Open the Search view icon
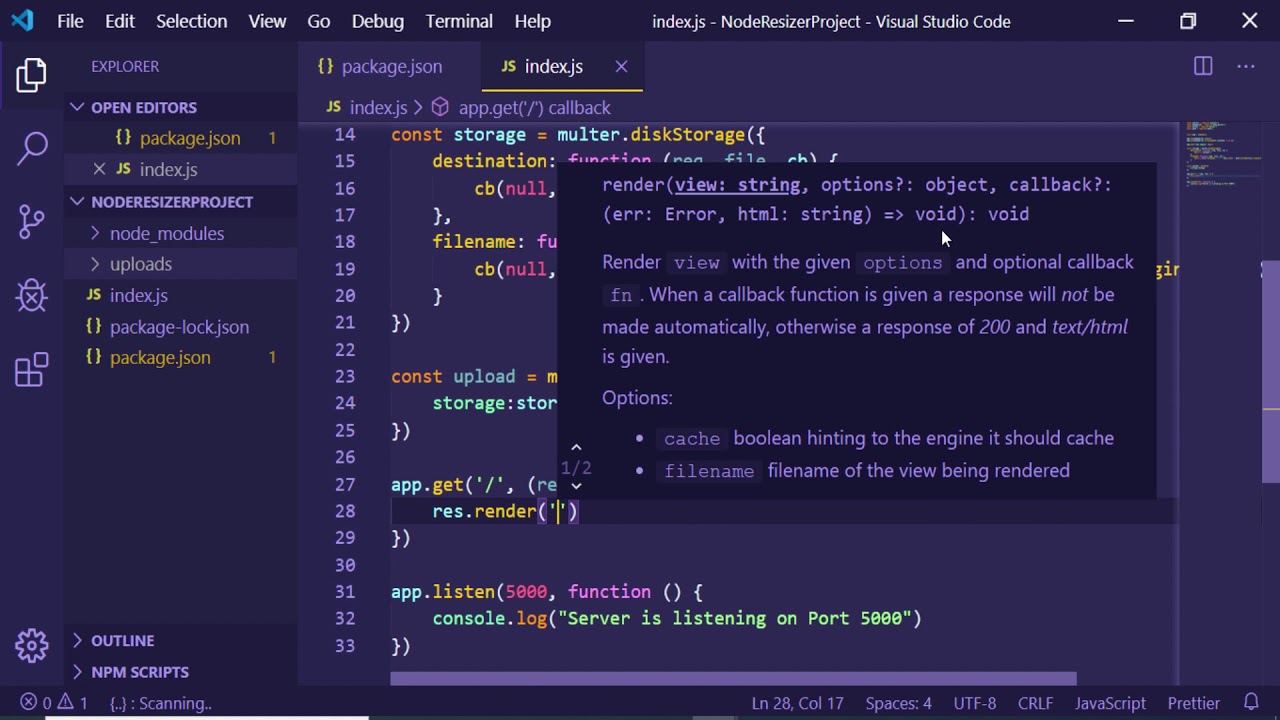Screen dimensions: 1280x720 click(x=31, y=148)
